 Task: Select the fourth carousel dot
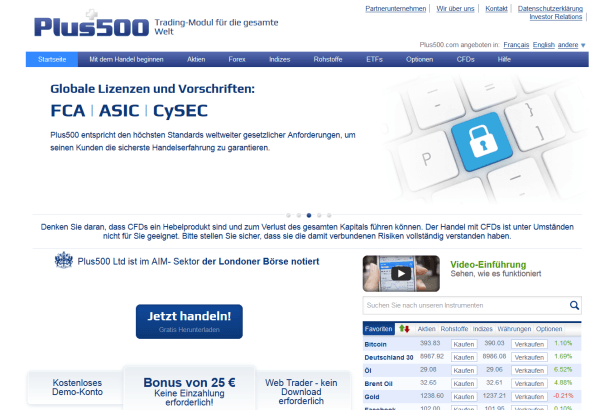tap(319, 215)
